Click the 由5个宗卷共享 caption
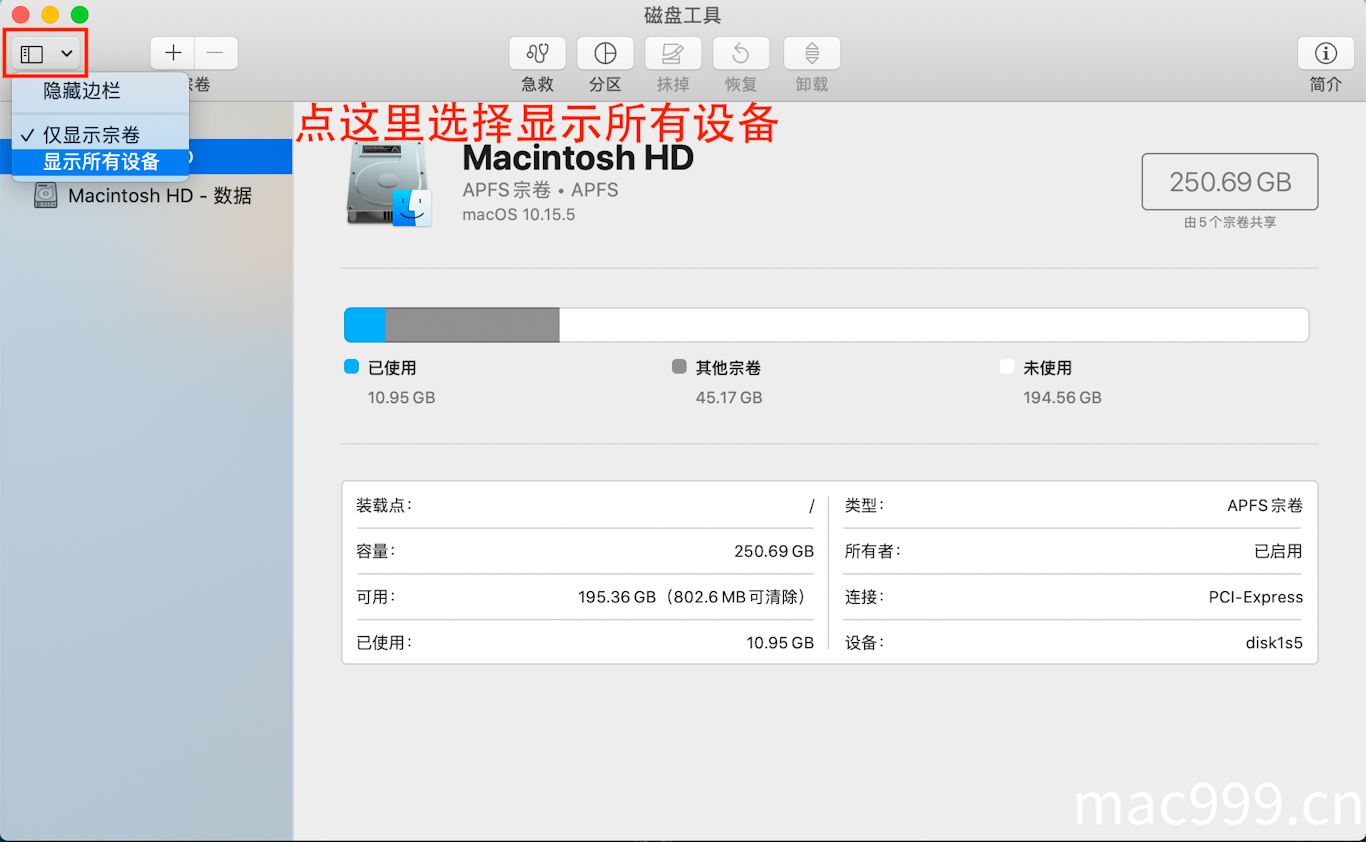 pos(1230,222)
